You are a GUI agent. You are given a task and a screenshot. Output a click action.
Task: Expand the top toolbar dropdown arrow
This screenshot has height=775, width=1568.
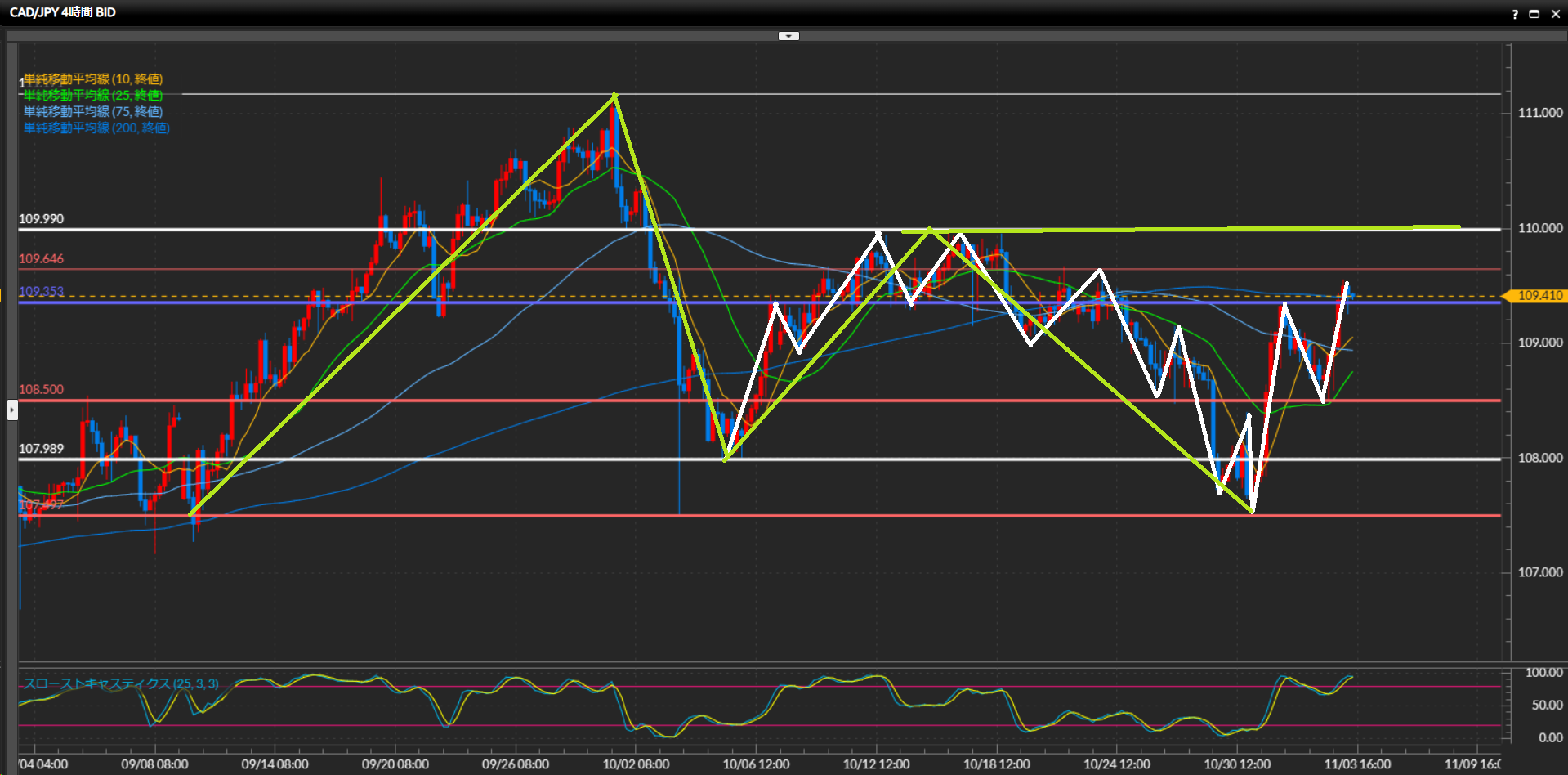click(x=788, y=36)
